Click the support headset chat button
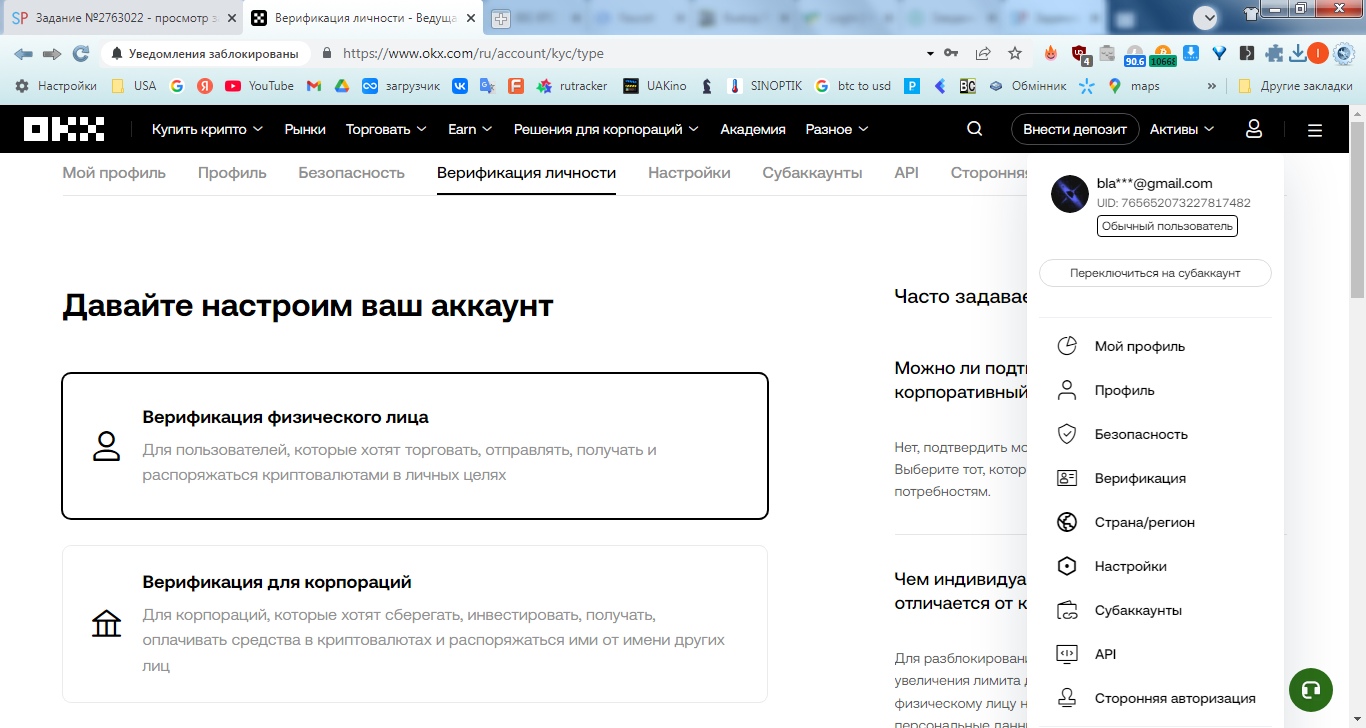The width and height of the screenshot is (1366, 728). [1311, 690]
